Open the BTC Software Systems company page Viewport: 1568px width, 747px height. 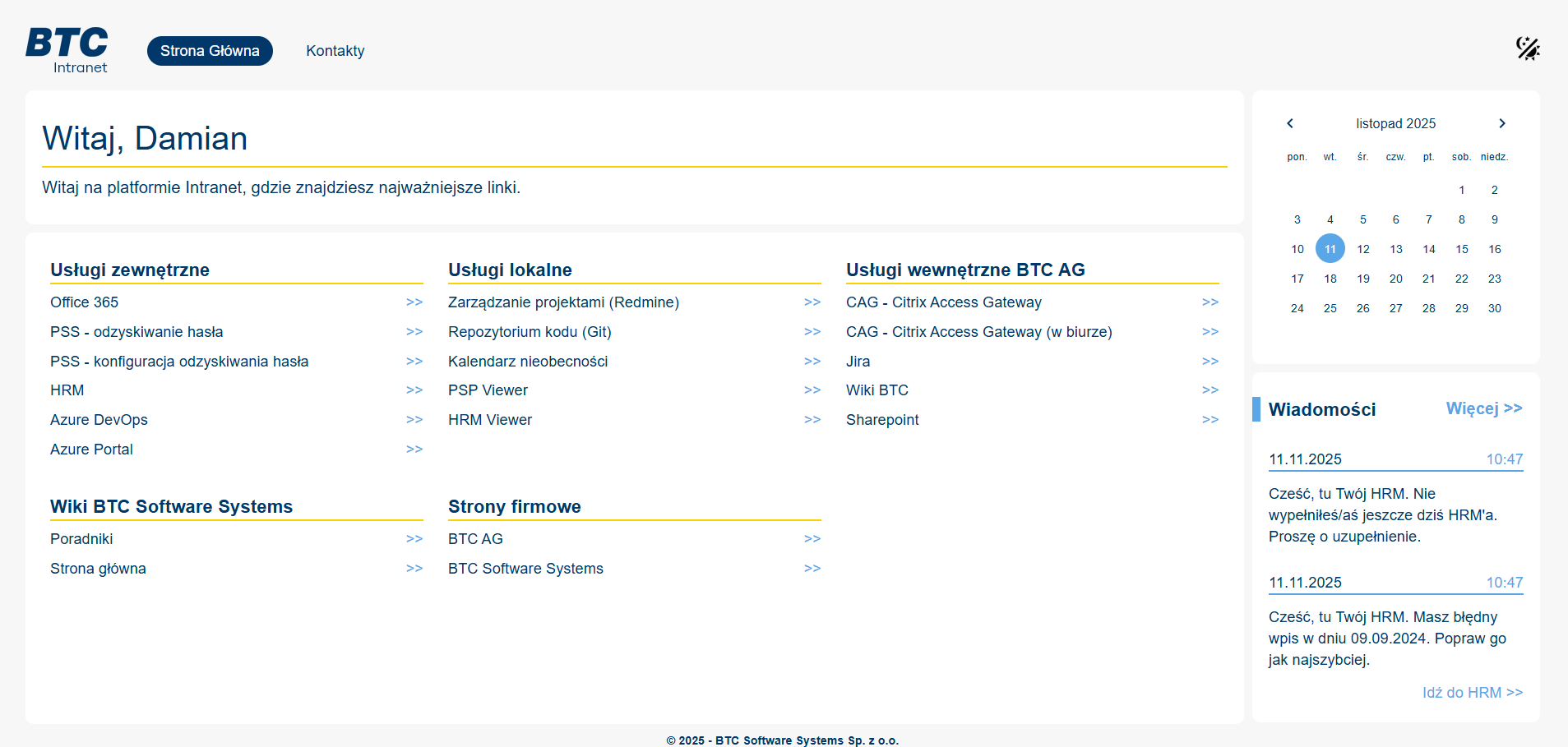[525, 569]
